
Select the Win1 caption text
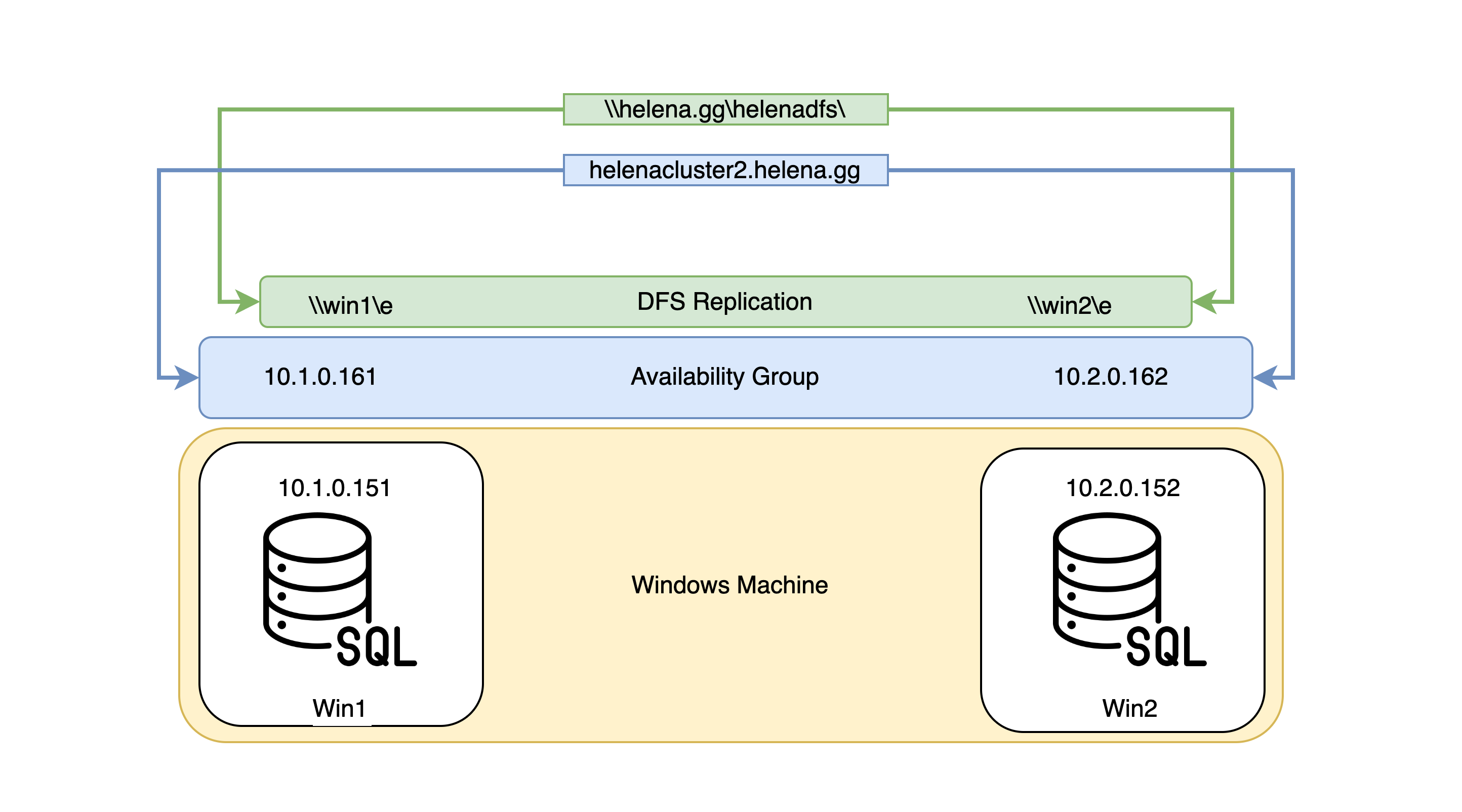pos(339,708)
